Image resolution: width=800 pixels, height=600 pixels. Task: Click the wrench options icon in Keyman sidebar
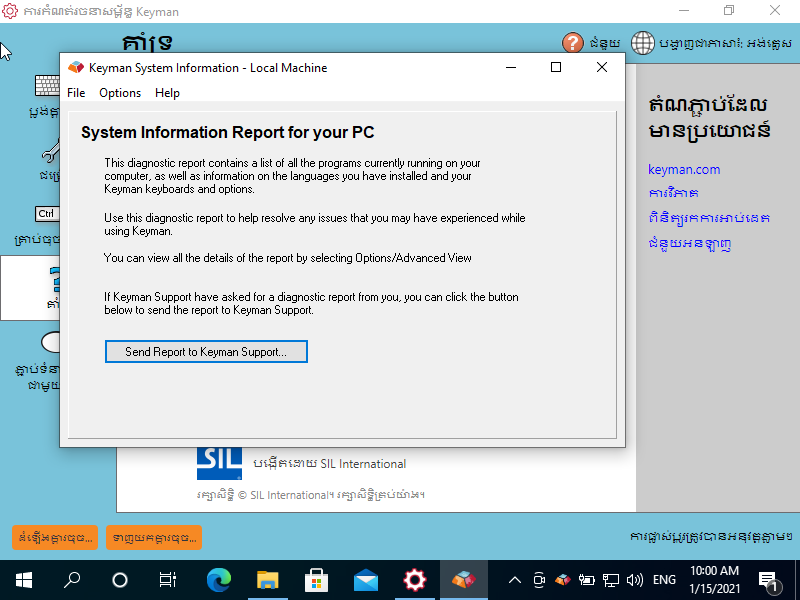[x=51, y=152]
